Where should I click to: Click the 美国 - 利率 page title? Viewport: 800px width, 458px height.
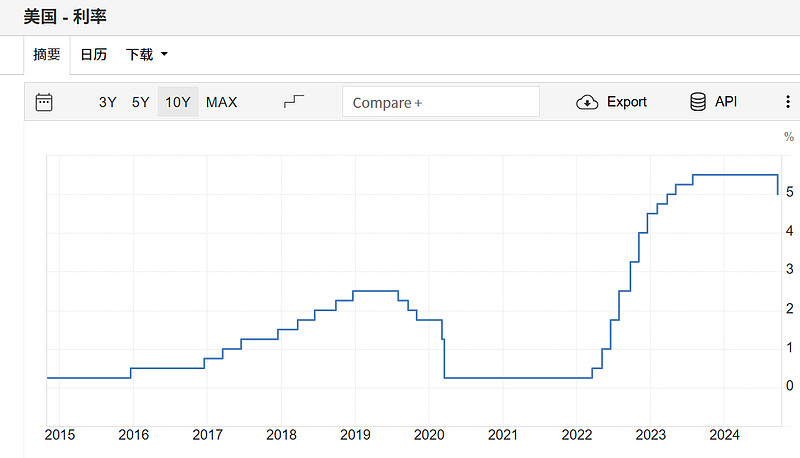pyautogui.click(x=65, y=16)
